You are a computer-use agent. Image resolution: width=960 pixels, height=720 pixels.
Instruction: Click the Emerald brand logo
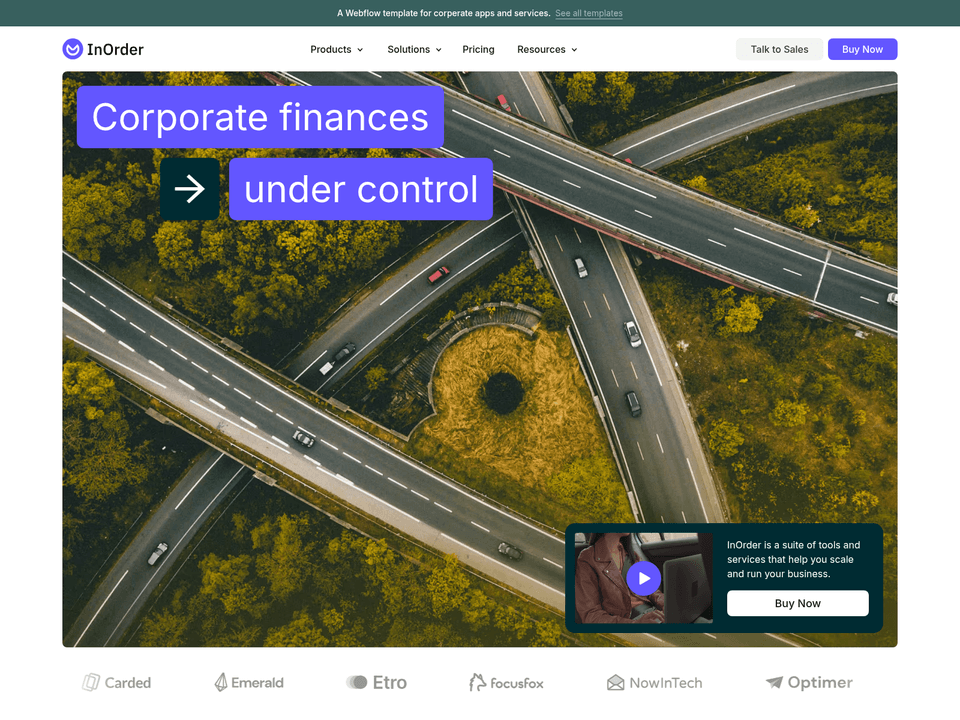click(x=249, y=683)
